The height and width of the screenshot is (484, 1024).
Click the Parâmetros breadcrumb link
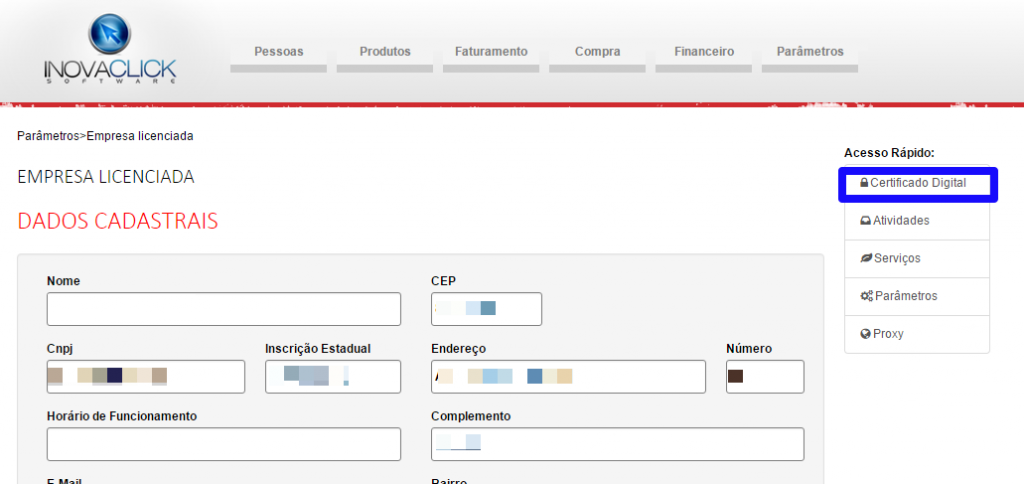(47, 136)
